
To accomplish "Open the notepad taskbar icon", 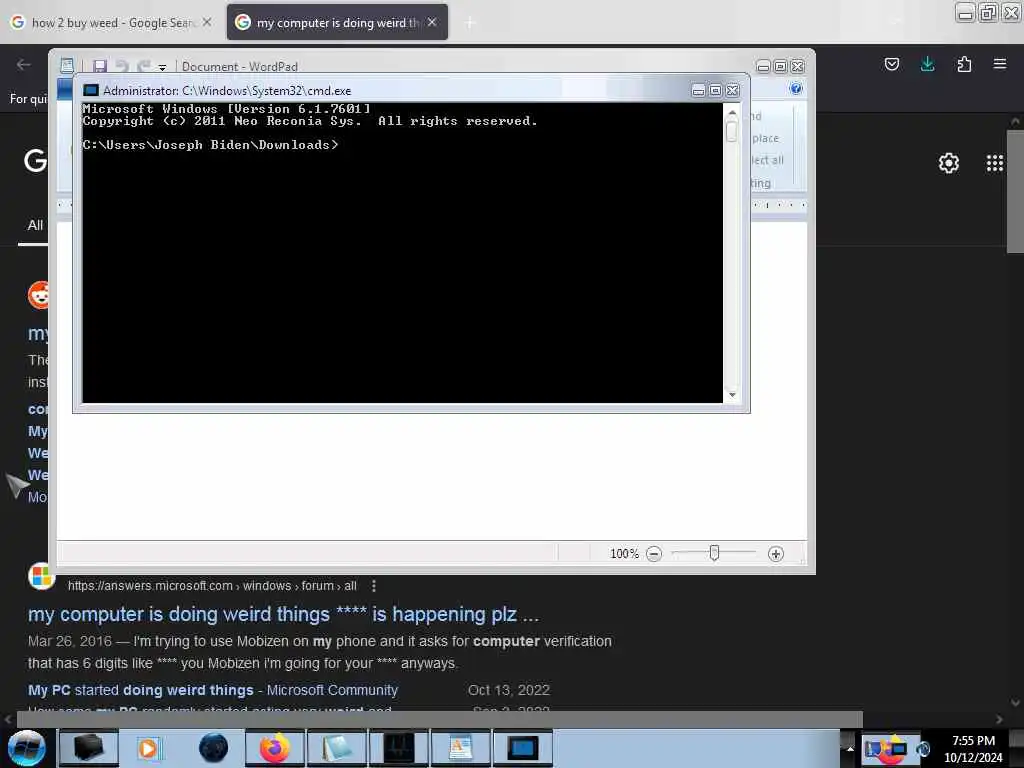I will (336, 748).
